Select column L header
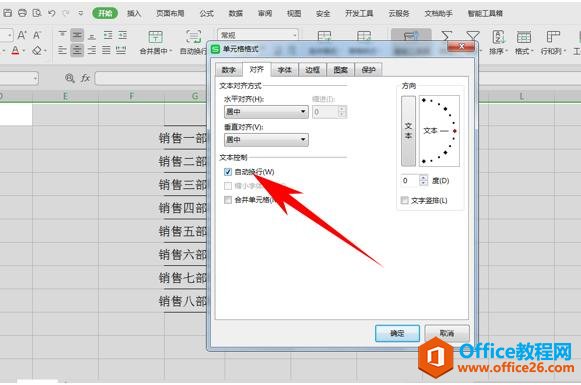Image resolution: width=581 pixels, height=385 pixels. pos(521,96)
